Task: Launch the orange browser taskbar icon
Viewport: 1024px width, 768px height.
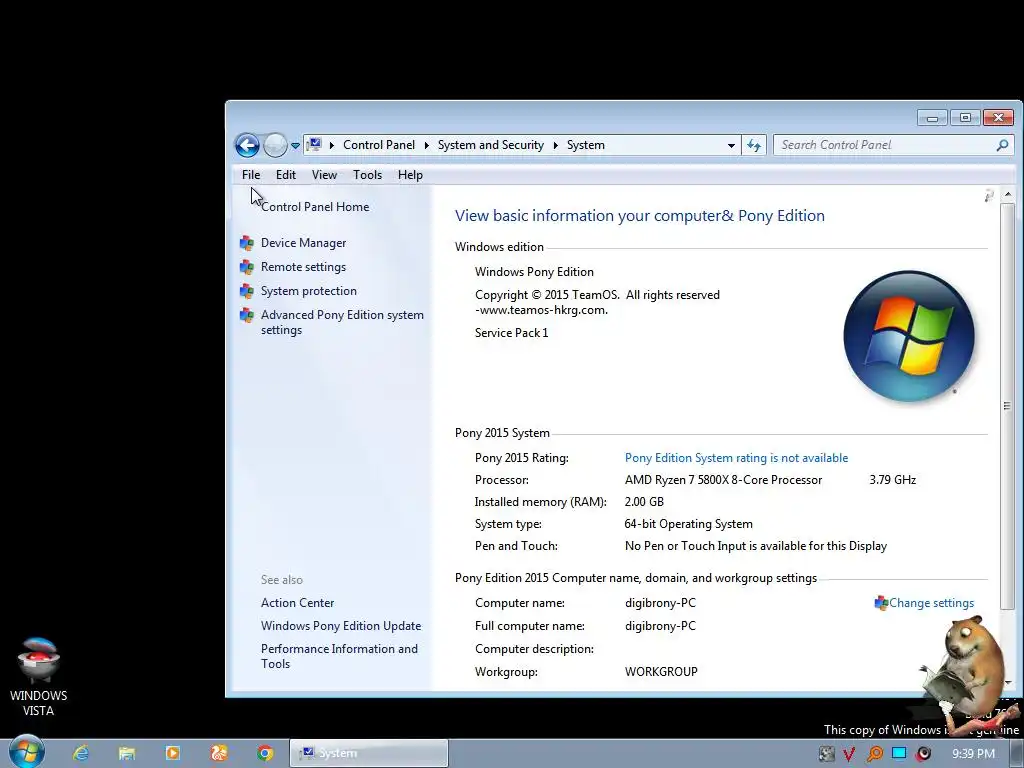Action: point(219,754)
